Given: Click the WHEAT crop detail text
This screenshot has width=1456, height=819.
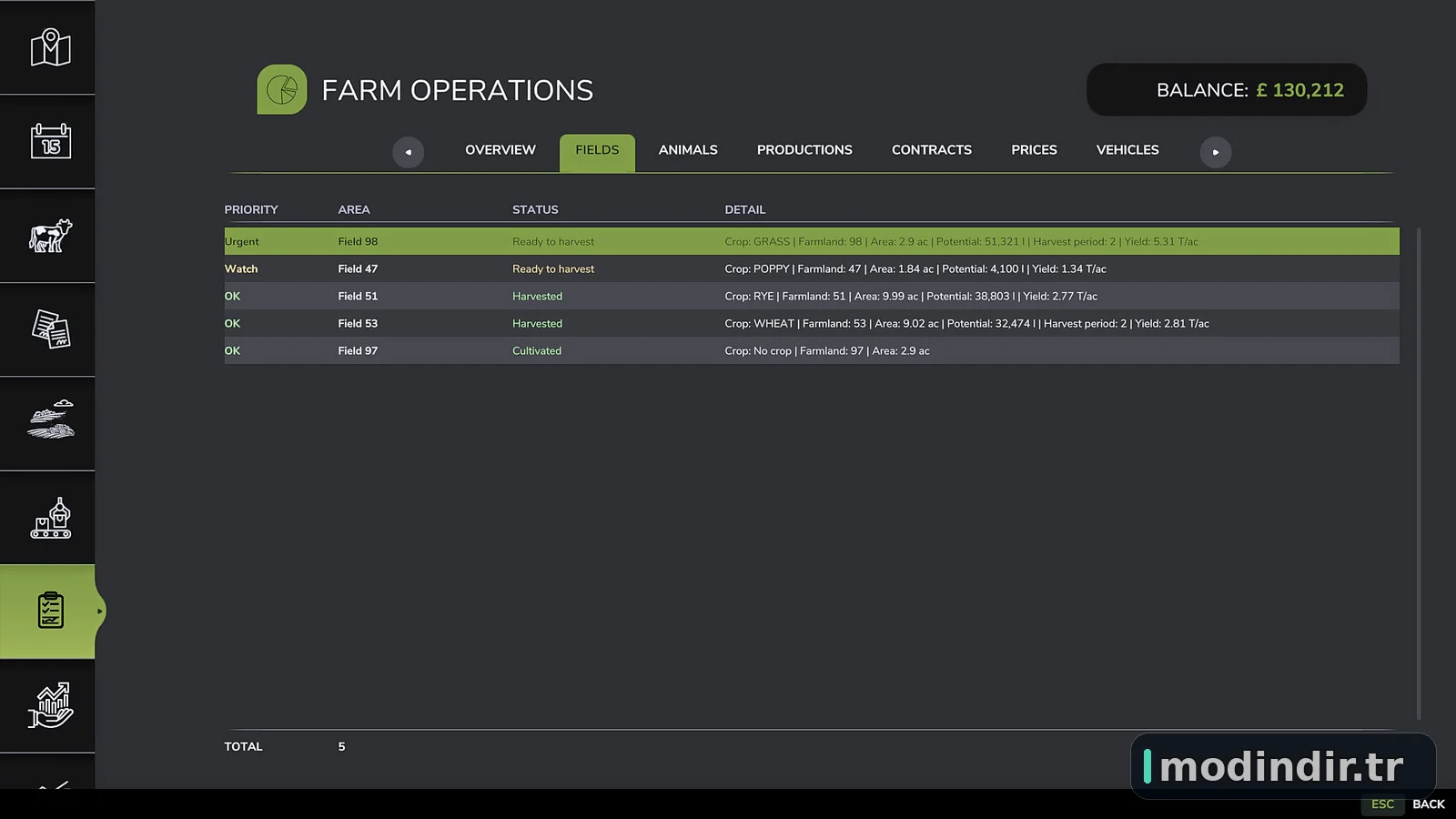Looking at the screenshot, I should tap(967, 323).
